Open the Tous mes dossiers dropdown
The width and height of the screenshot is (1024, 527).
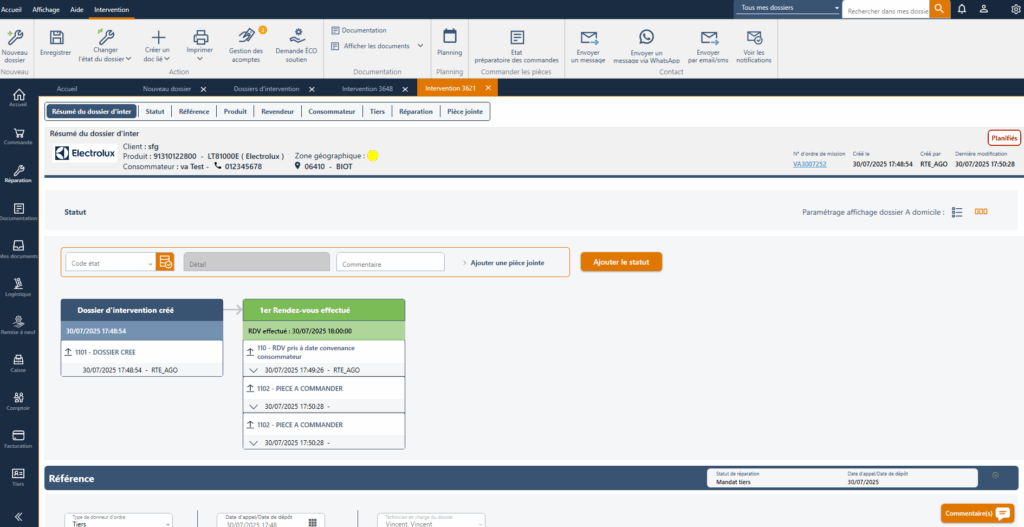pos(788,8)
